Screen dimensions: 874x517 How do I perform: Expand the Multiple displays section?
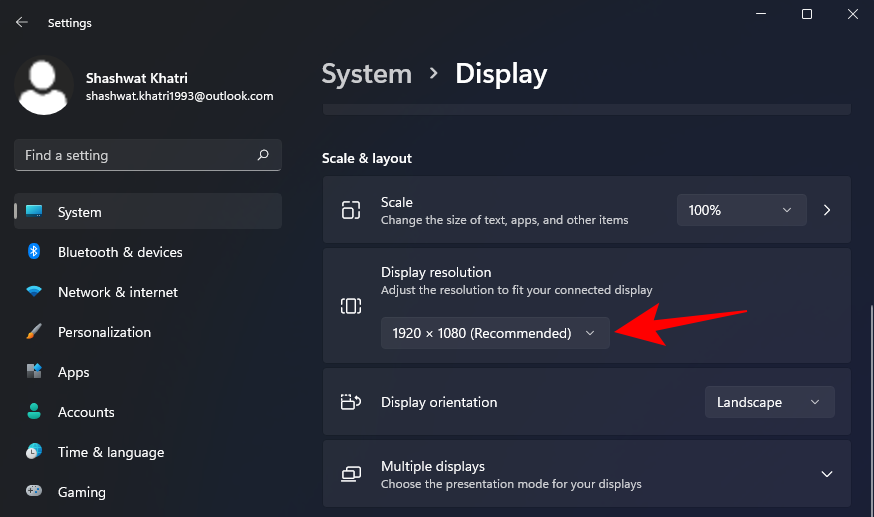pyautogui.click(x=826, y=474)
